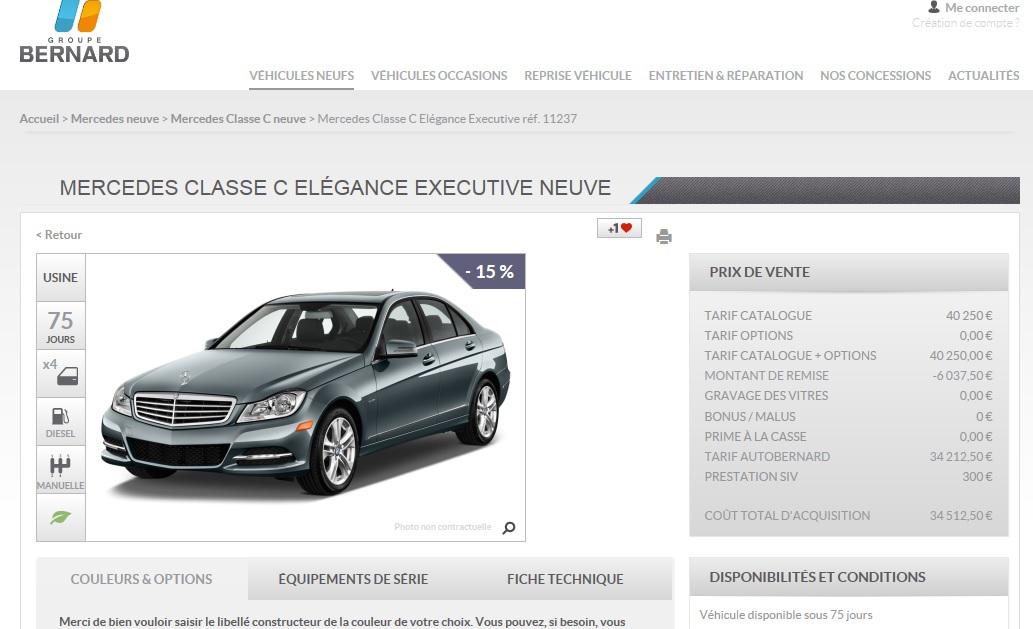
Task: Click the printer icon
Action: (663, 237)
